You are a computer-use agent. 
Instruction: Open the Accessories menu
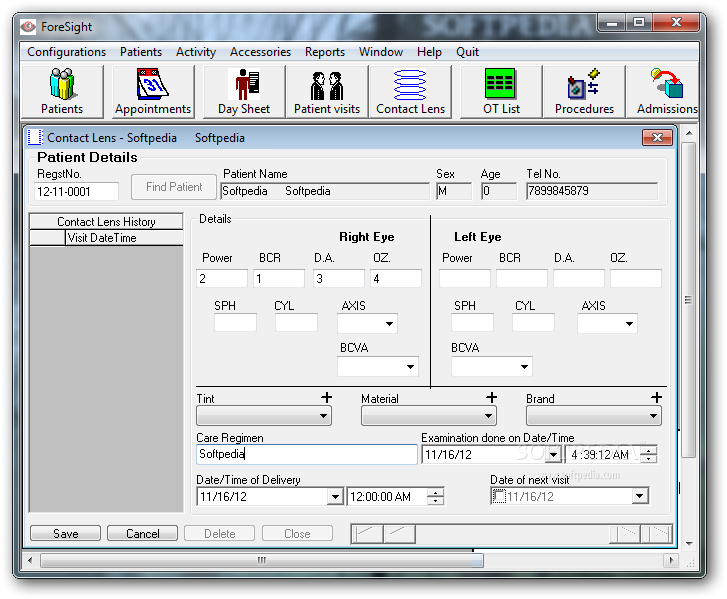(x=260, y=52)
